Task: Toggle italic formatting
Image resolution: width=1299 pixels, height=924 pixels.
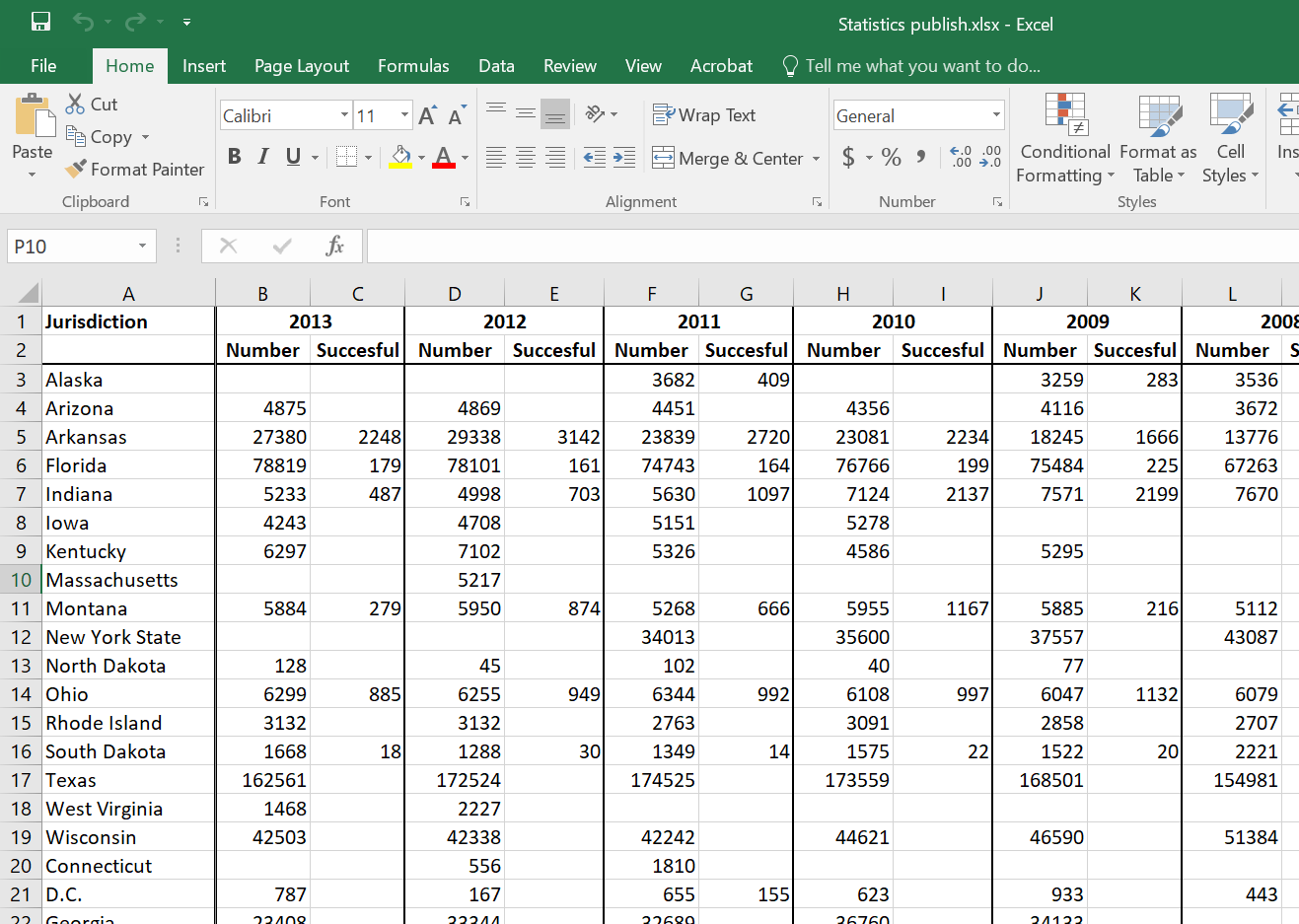Action: (x=261, y=157)
